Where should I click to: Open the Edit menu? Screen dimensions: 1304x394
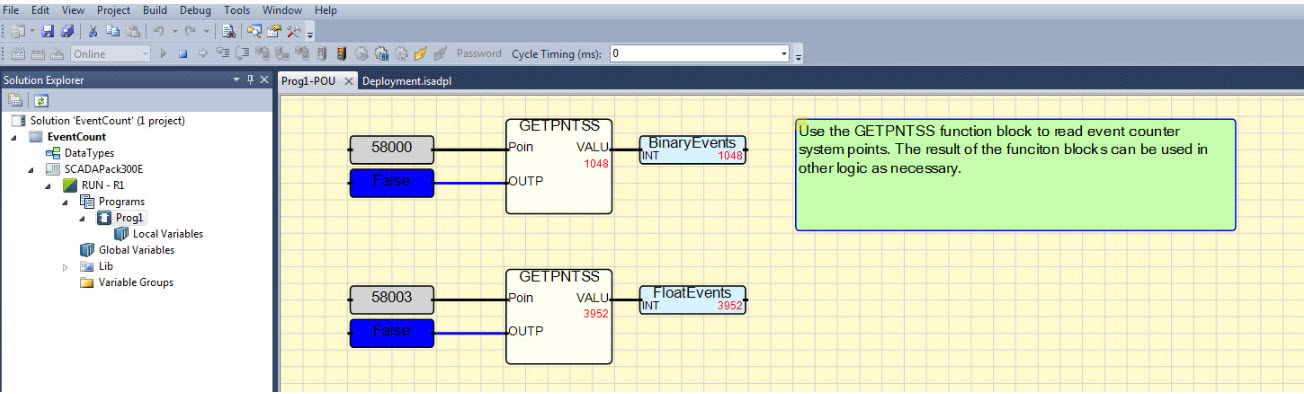point(40,10)
